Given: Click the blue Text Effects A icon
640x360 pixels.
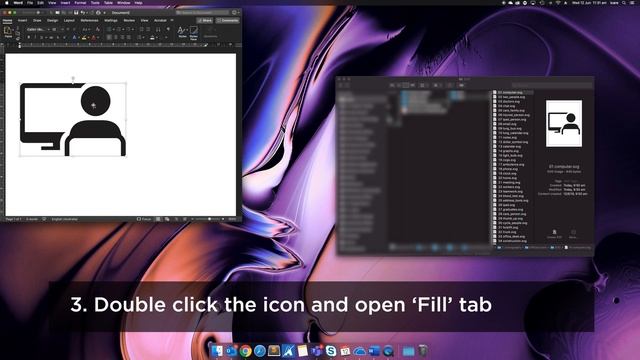Looking at the screenshot, I should click(75, 37).
